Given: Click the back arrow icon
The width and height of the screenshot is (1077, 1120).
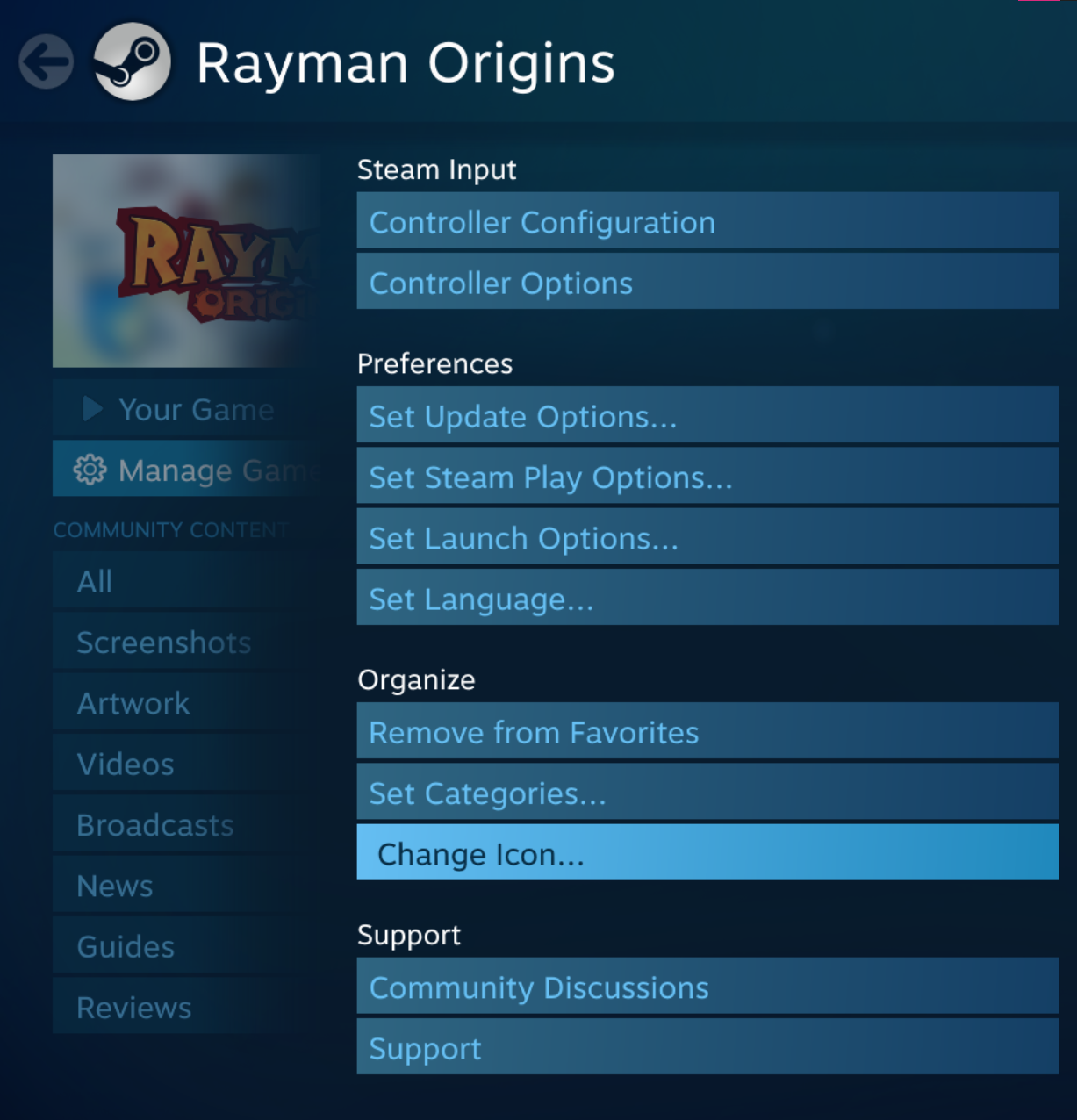Looking at the screenshot, I should [46, 62].
